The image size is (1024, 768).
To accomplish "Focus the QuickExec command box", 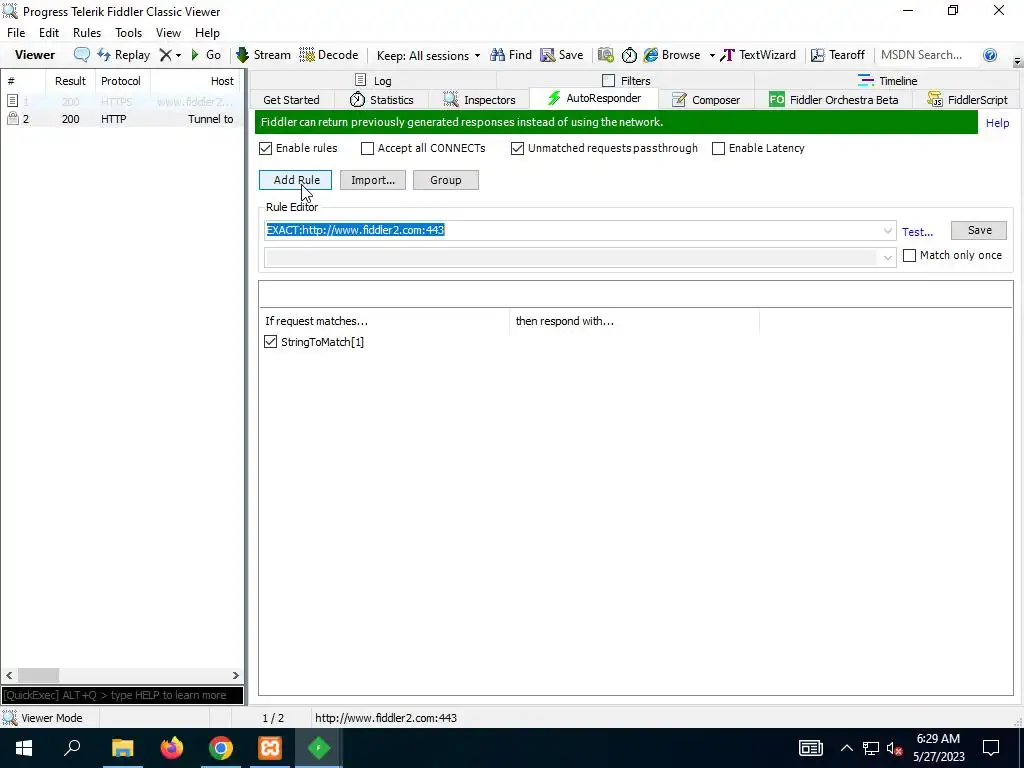I will [x=122, y=695].
